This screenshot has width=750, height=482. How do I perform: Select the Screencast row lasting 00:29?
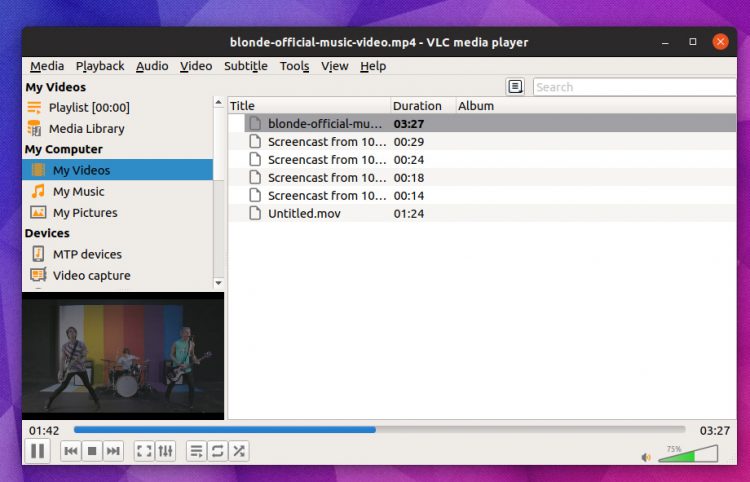point(482,142)
